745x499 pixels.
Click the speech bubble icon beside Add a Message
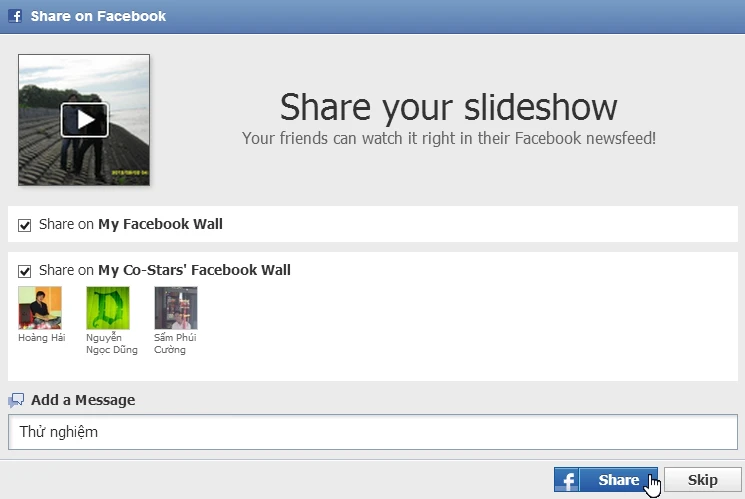tap(16, 400)
